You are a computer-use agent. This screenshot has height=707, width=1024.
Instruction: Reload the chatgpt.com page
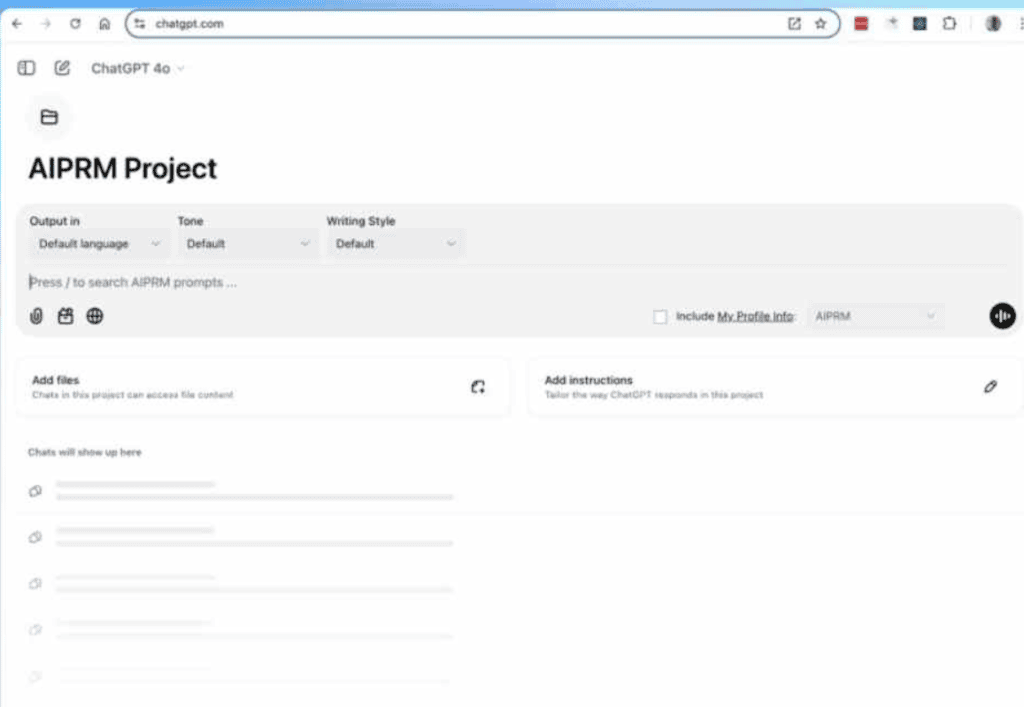point(75,24)
